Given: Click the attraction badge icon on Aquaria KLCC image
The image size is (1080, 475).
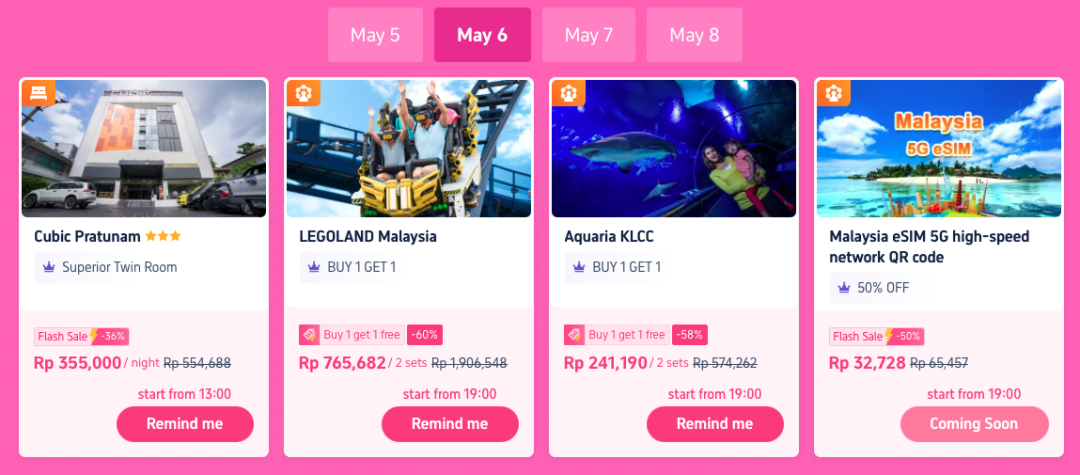Looking at the screenshot, I should click(x=569, y=93).
